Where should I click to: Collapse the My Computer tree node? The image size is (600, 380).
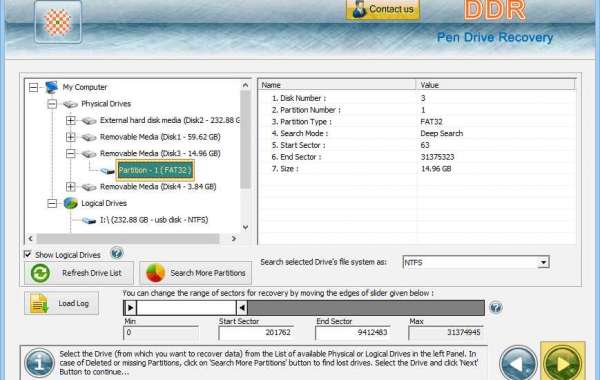(x=34, y=87)
